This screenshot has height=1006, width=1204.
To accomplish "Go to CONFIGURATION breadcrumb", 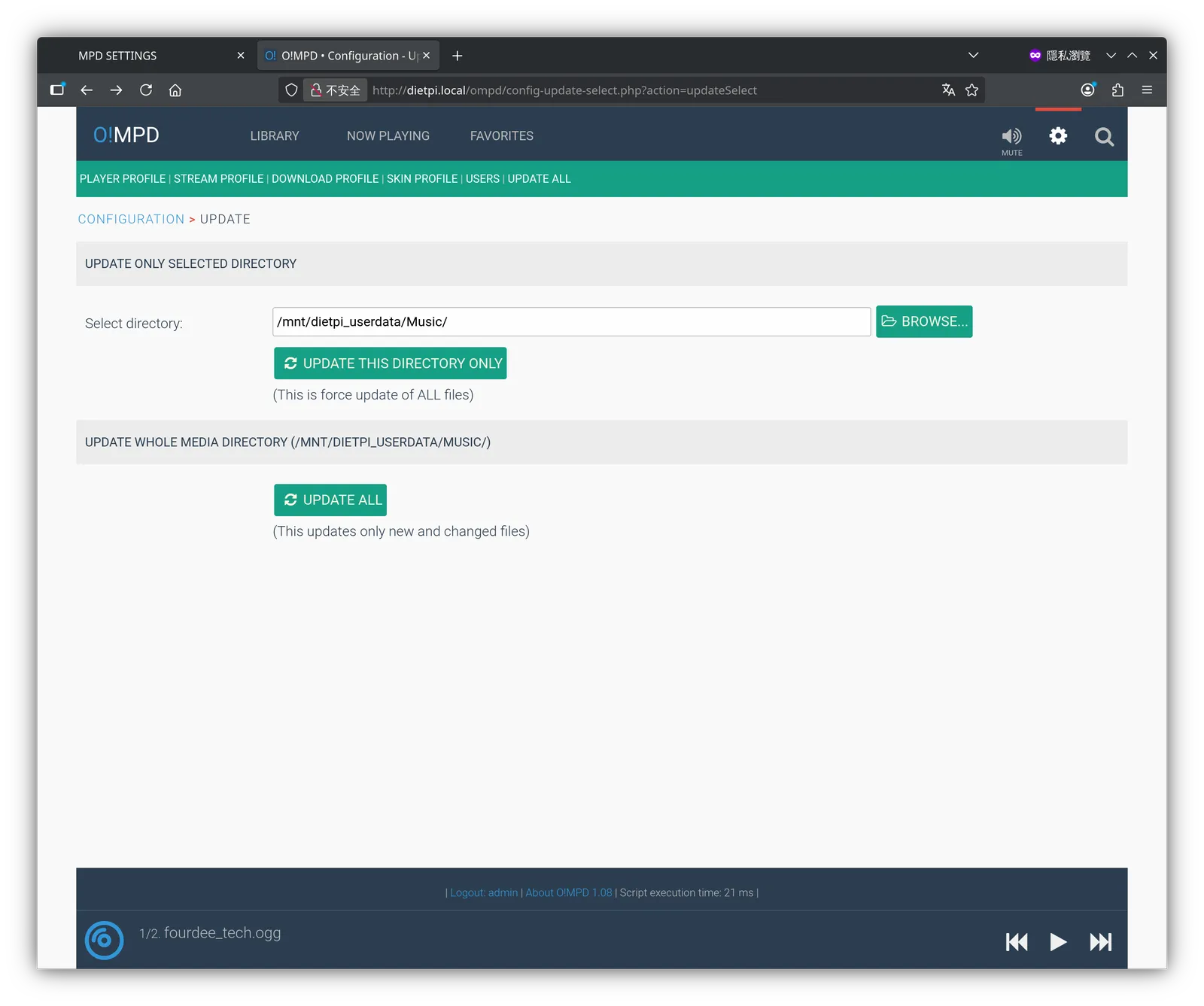I will click(131, 219).
